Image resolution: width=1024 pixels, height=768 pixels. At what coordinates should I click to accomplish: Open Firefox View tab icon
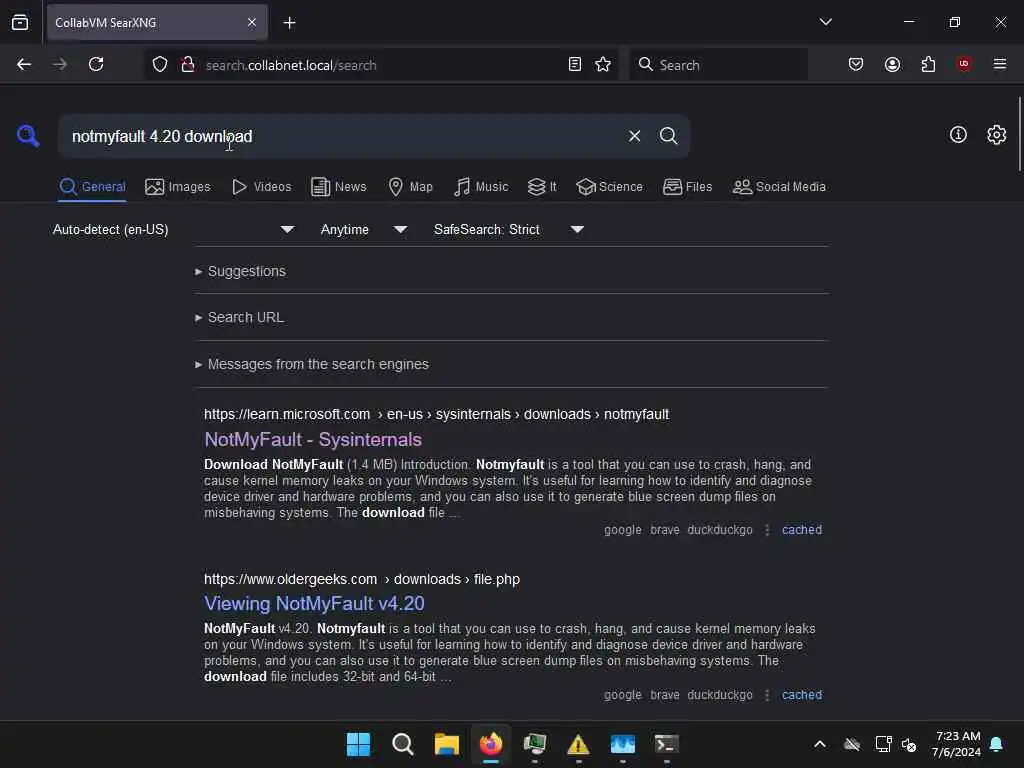[20, 22]
